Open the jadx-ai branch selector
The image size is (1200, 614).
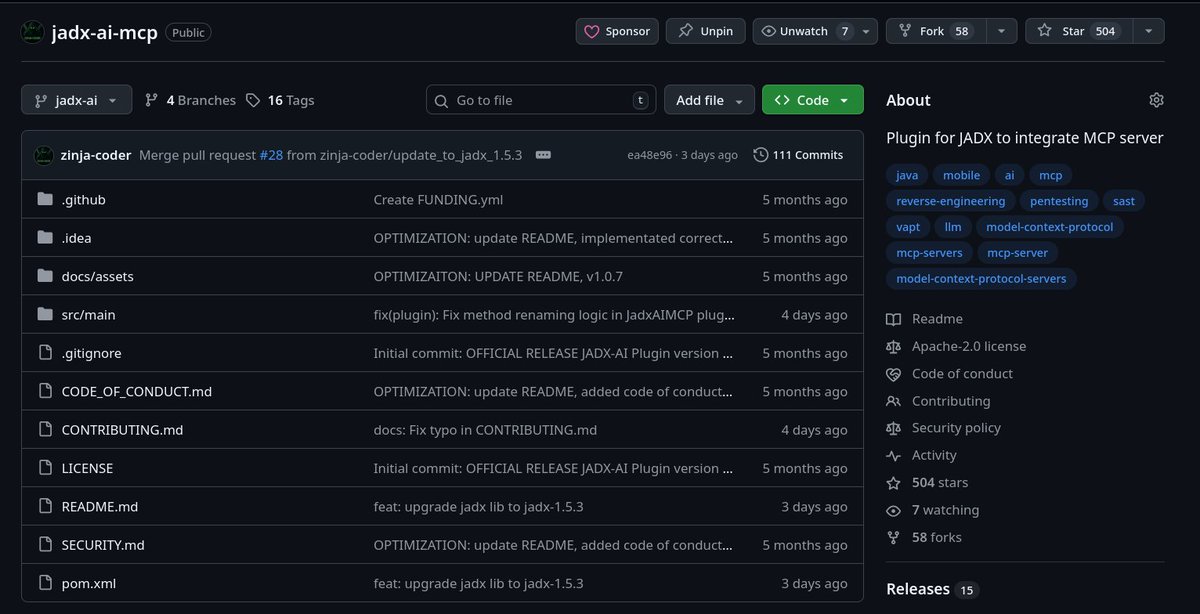coord(76,100)
